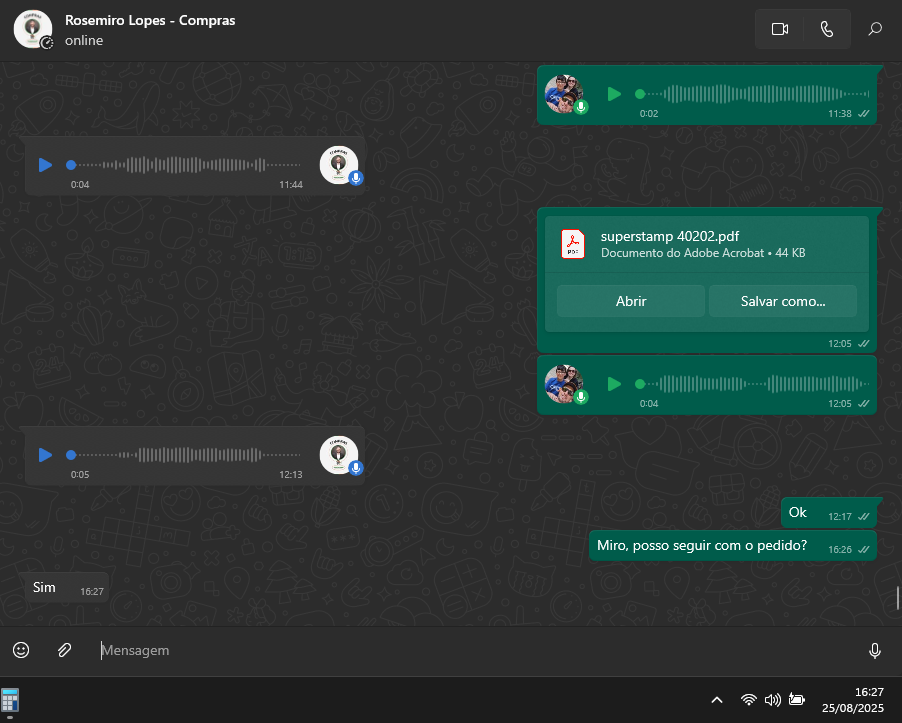Image resolution: width=902 pixels, height=723 pixels.
Task: Play the received 0:04 voice message at 11:44
Action: click(45, 165)
